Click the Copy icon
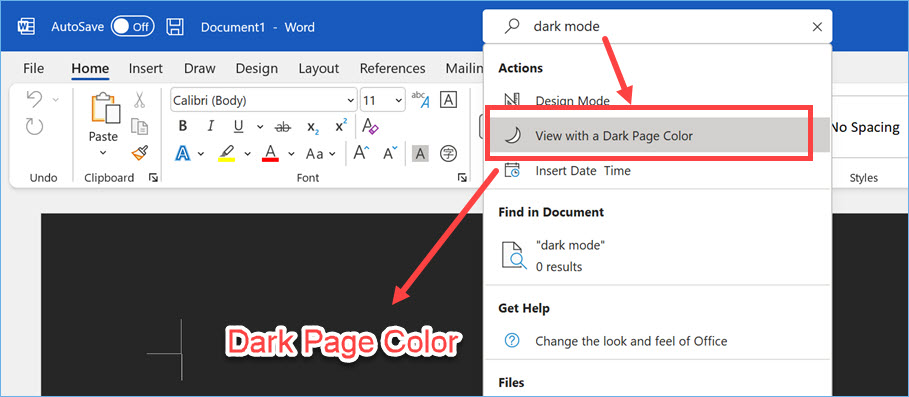Screen dimensions: 909x397 pyautogui.click(x=140, y=126)
